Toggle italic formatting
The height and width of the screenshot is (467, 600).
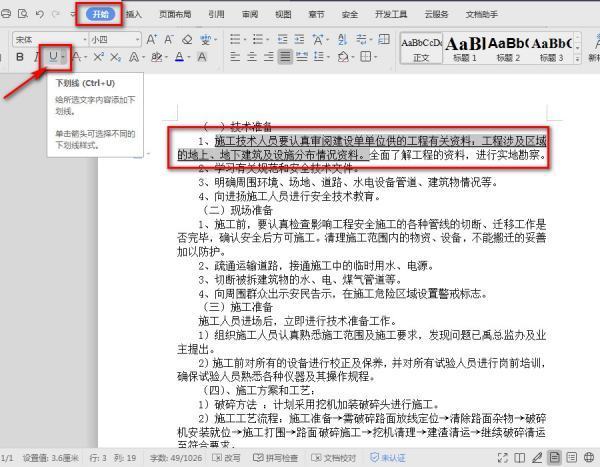click(35, 58)
